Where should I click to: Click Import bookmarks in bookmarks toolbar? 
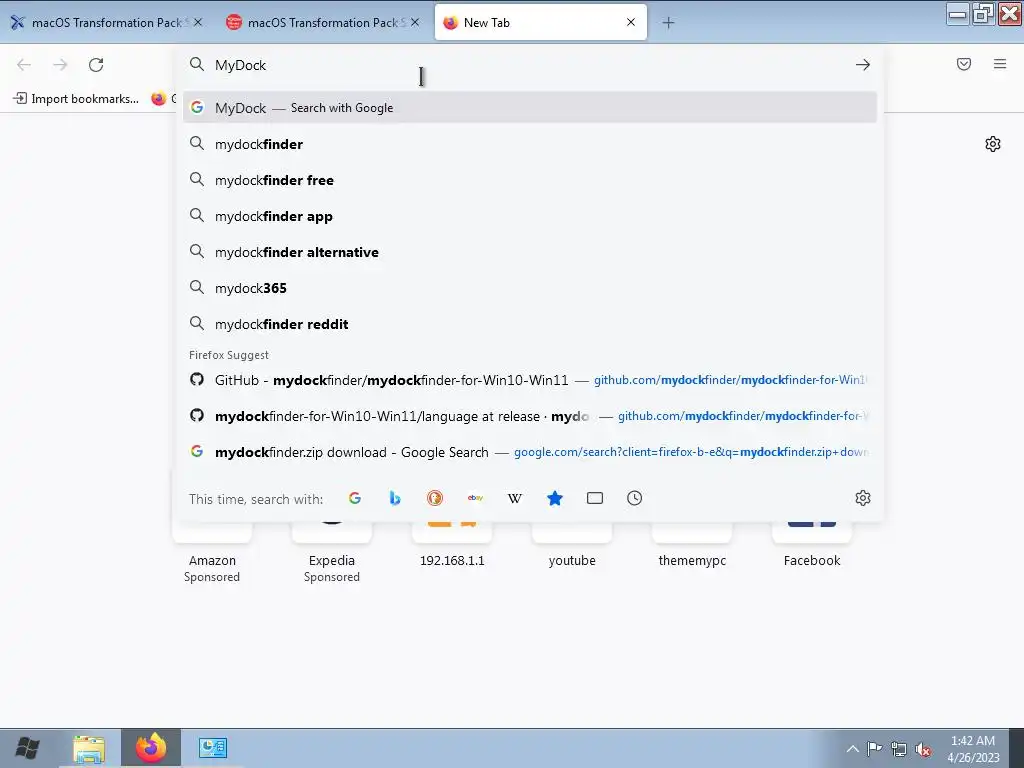click(76, 99)
